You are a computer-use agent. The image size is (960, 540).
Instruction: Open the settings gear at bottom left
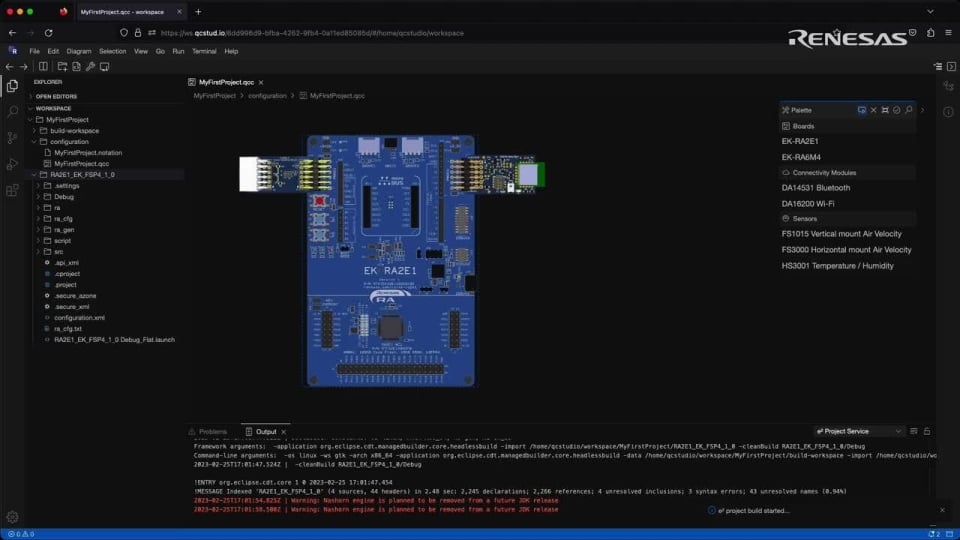(x=12, y=517)
